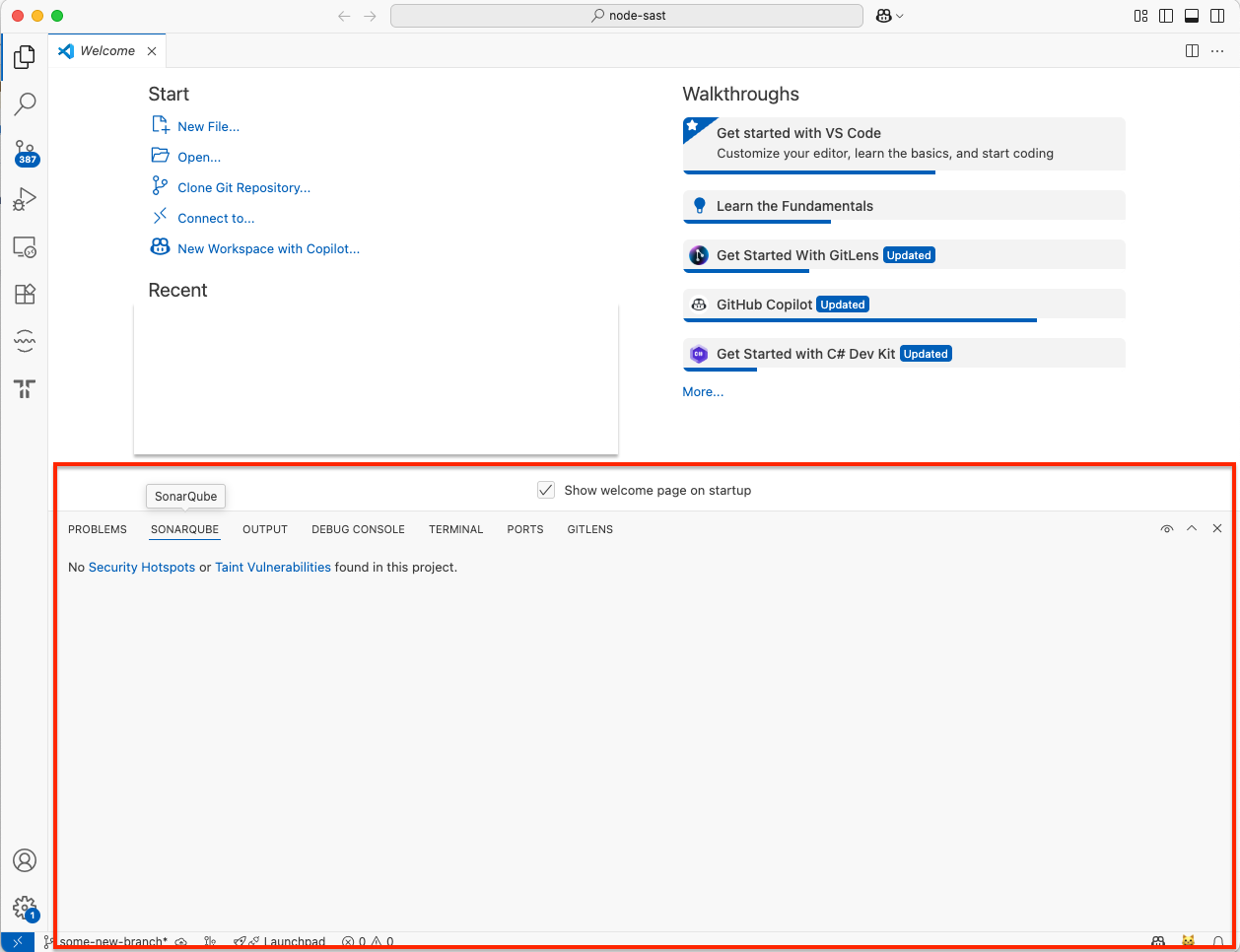Open notifications bell in status bar

click(x=1218, y=942)
